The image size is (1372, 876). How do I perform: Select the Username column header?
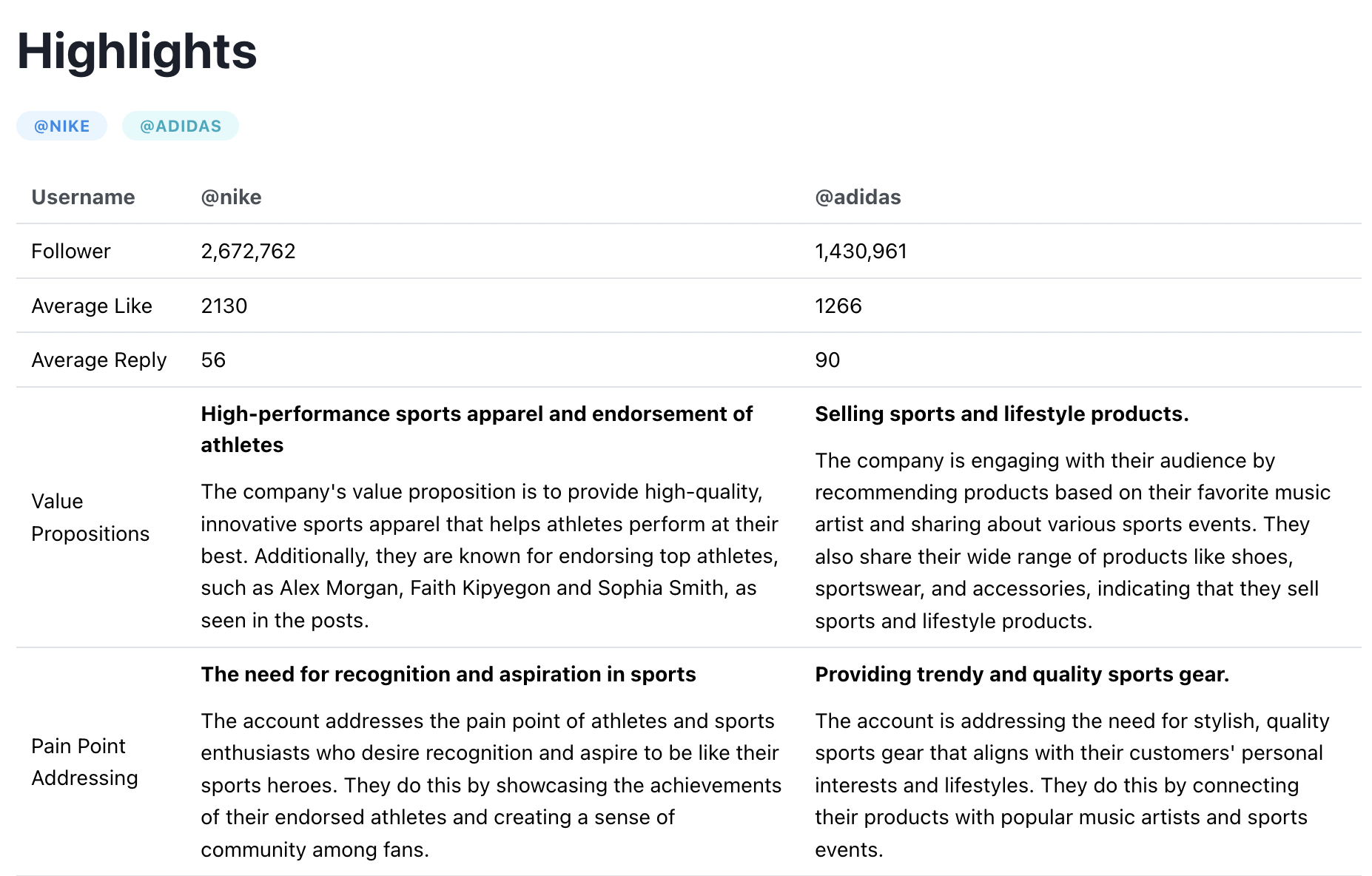click(x=83, y=197)
